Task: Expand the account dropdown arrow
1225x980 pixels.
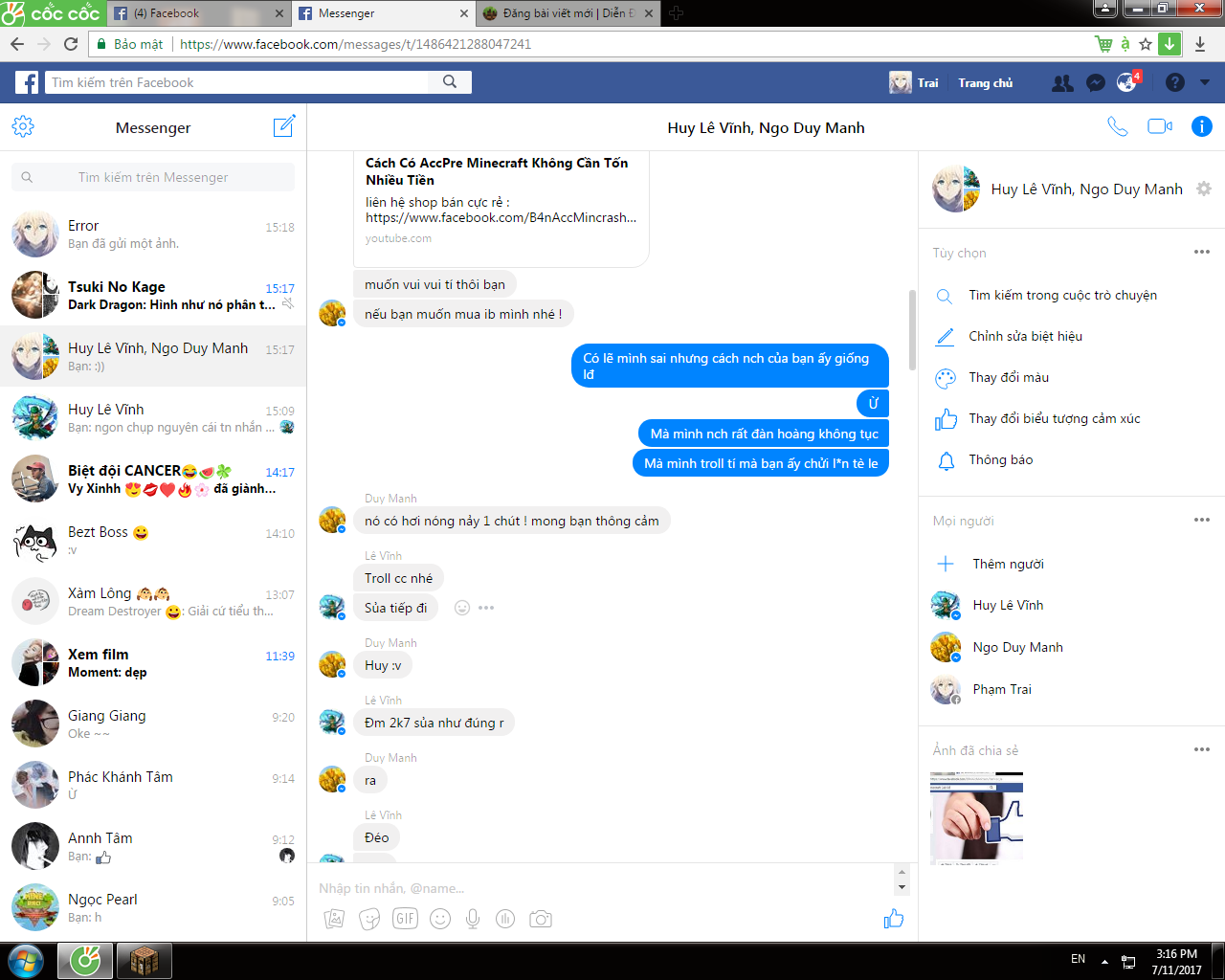Action: [1205, 83]
